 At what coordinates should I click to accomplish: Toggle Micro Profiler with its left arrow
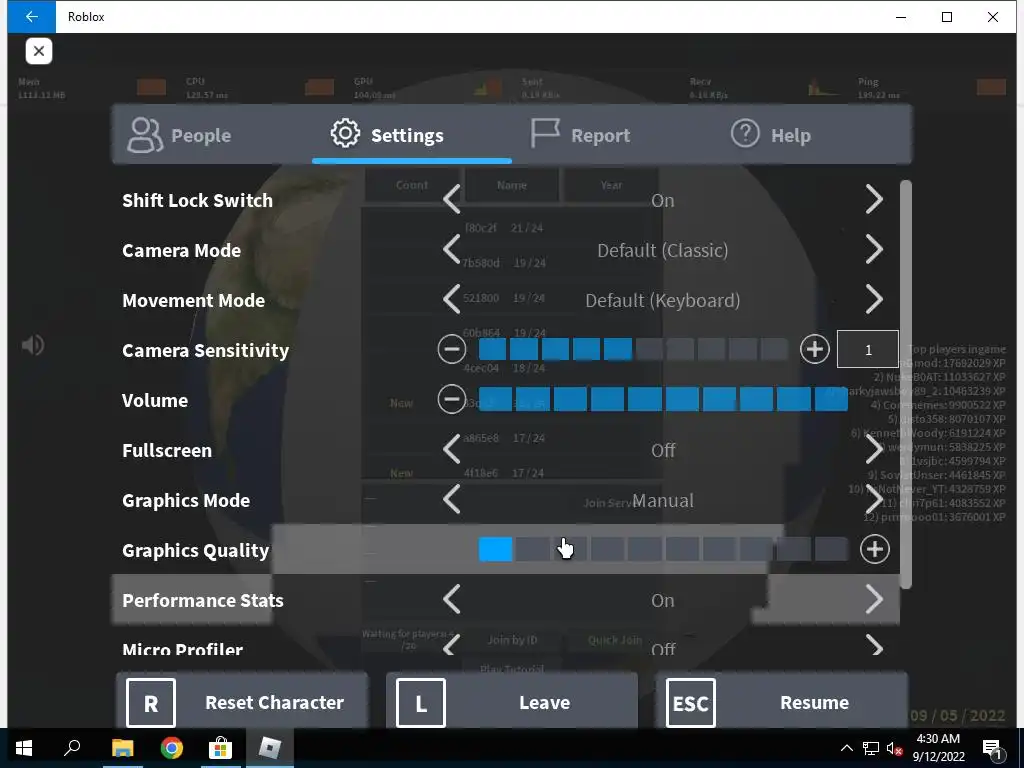pos(452,647)
